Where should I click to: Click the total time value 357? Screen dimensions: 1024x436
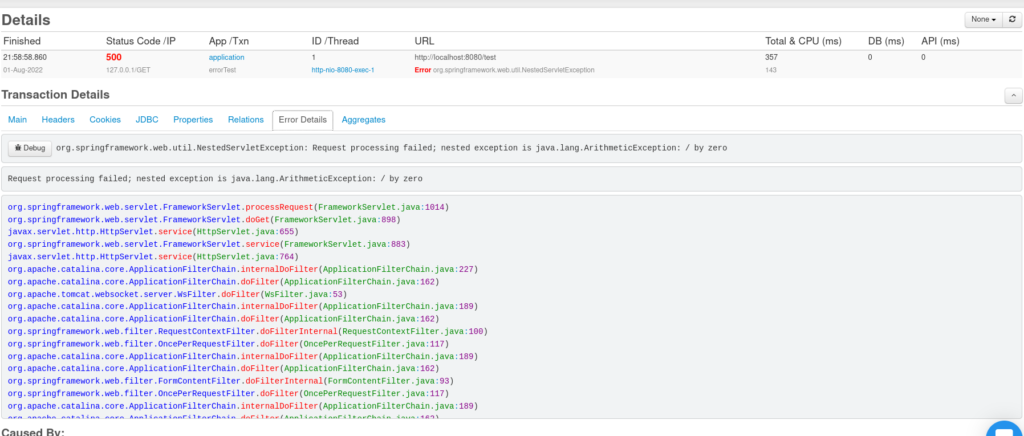click(772, 57)
